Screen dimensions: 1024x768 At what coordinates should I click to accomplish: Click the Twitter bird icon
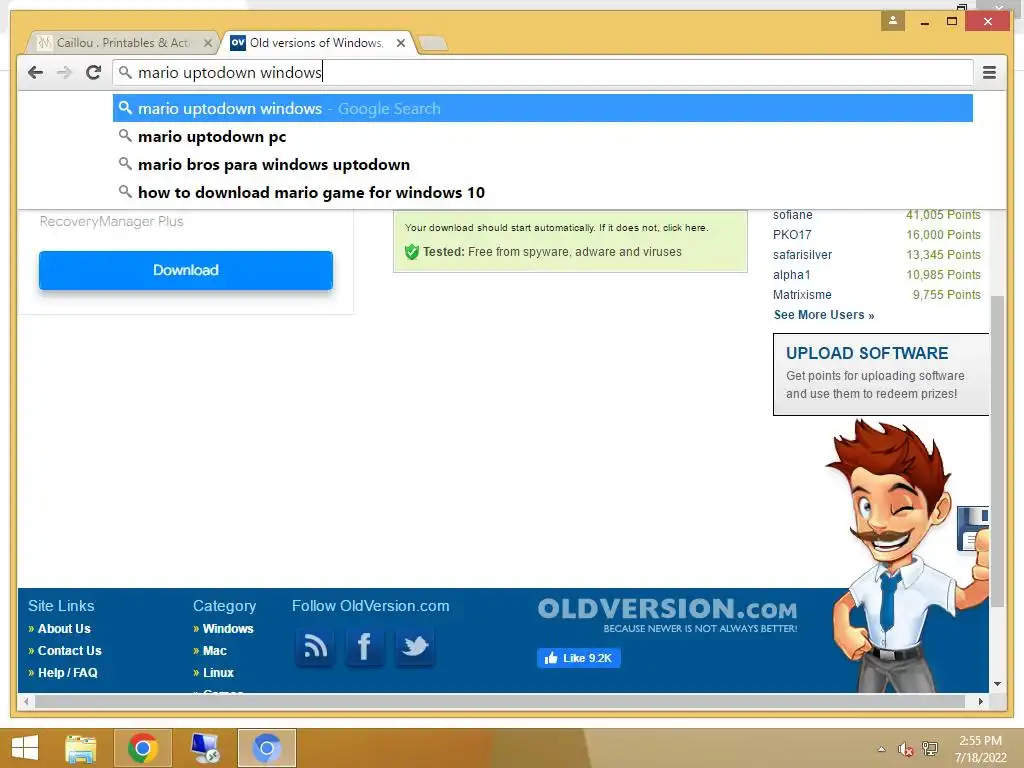(415, 647)
